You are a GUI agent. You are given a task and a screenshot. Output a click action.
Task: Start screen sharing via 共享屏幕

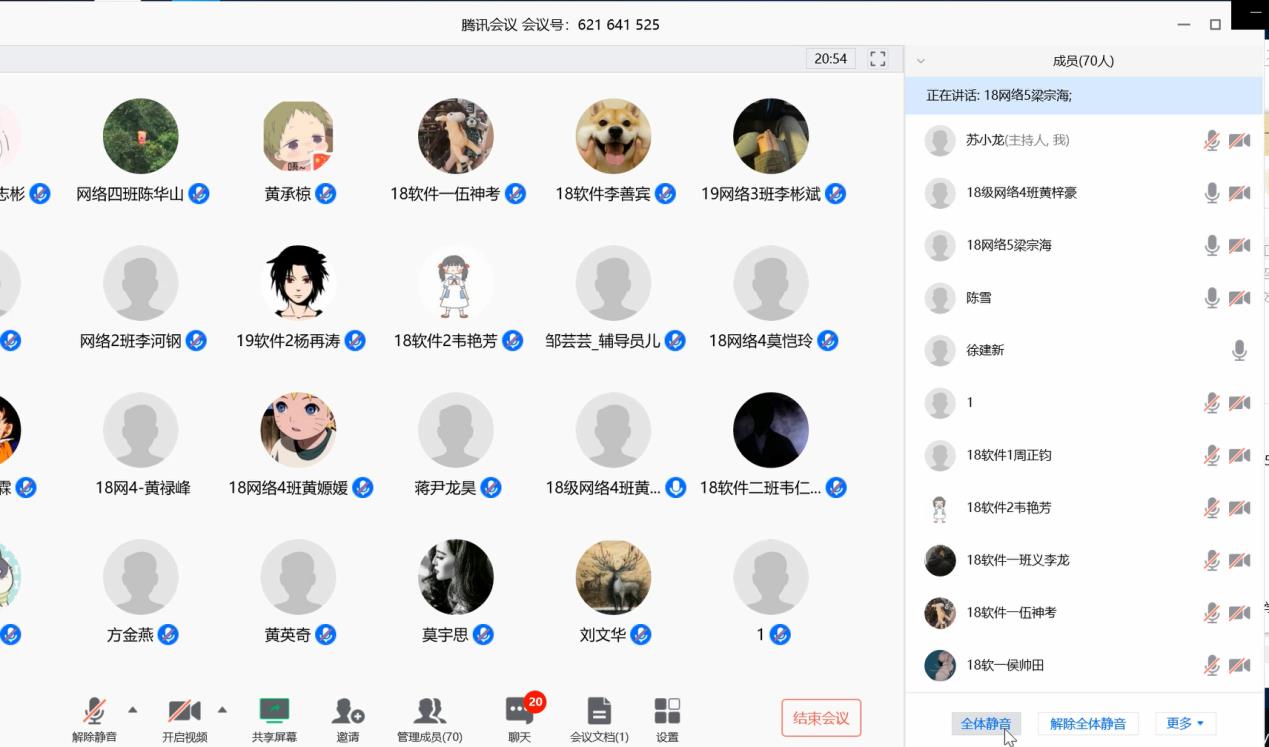[x=274, y=712]
